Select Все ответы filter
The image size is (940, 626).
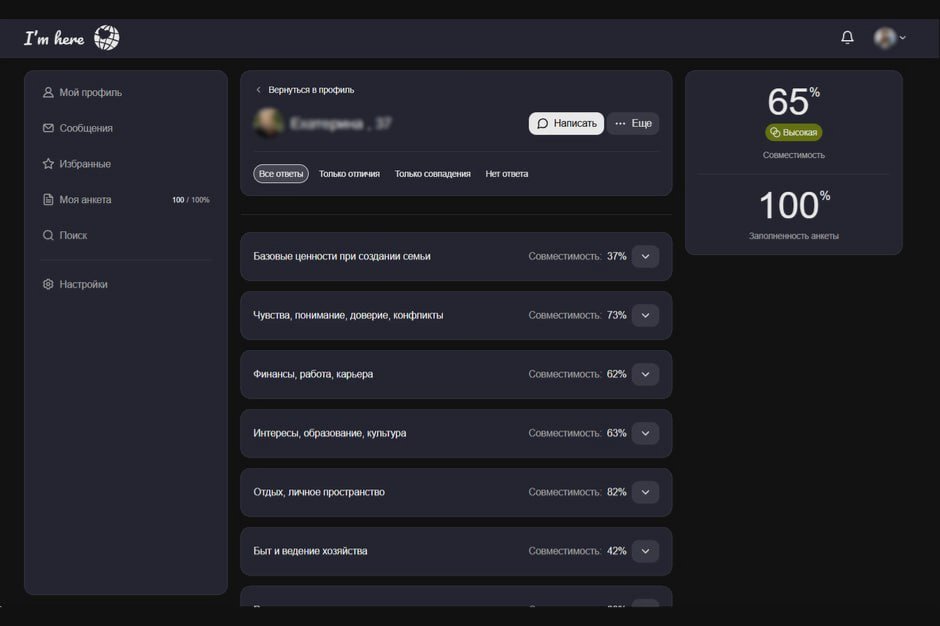(281, 174)
